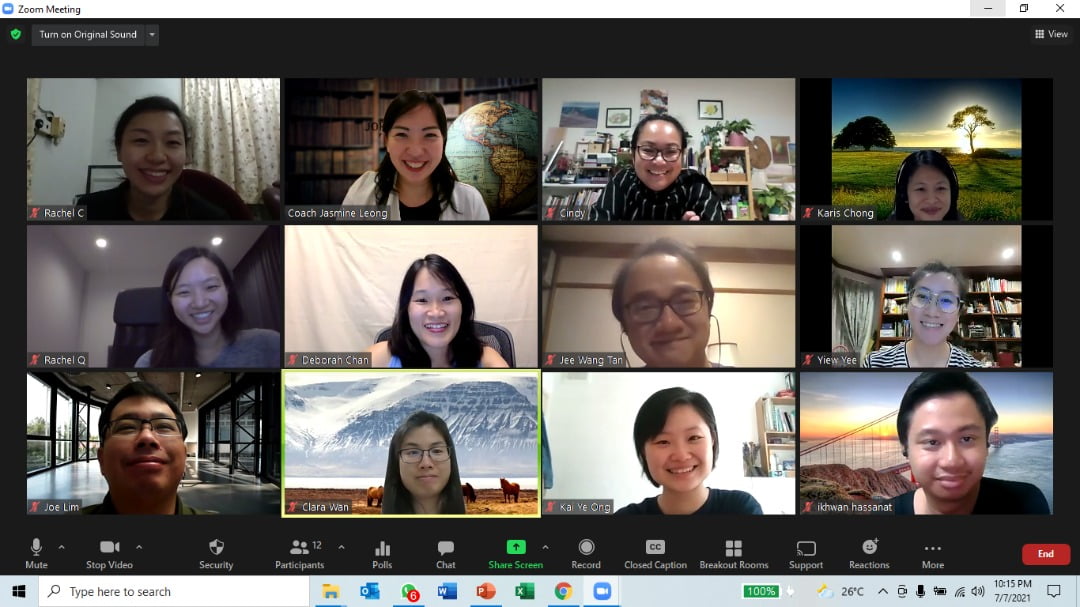Image resolution: width=1080 pixels, height=607 pixels.
Task: Turn on Original Sound
Action: point(88,34)
